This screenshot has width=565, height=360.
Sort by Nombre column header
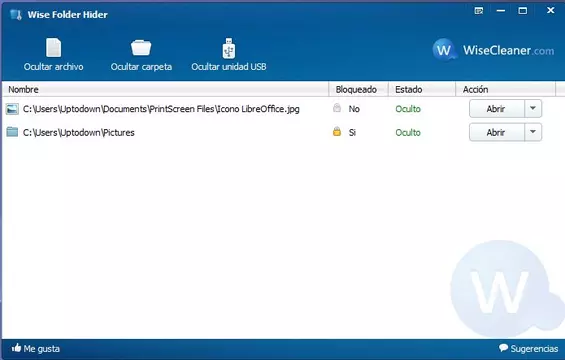coord(165,89)
